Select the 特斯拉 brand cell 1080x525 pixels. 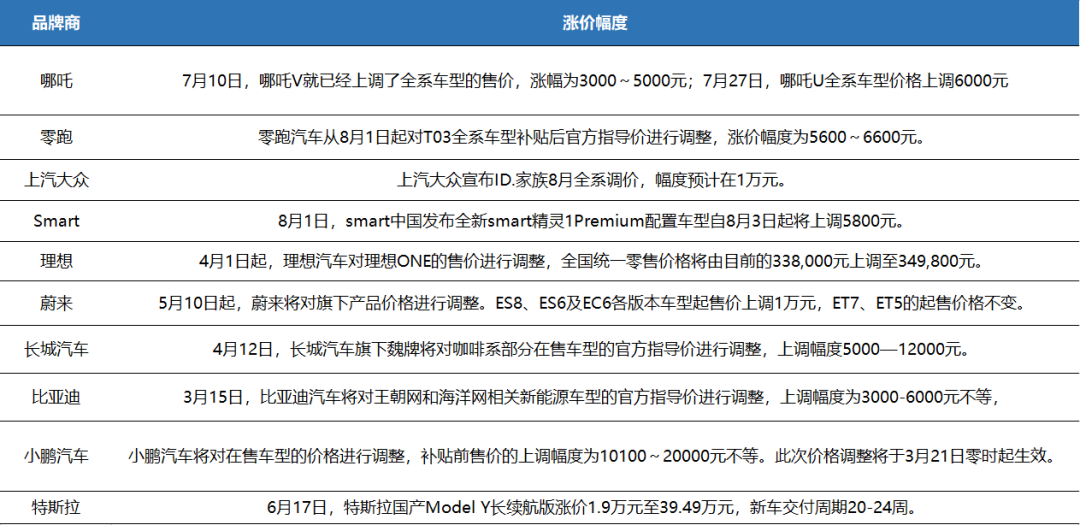[x=56, y=508]
